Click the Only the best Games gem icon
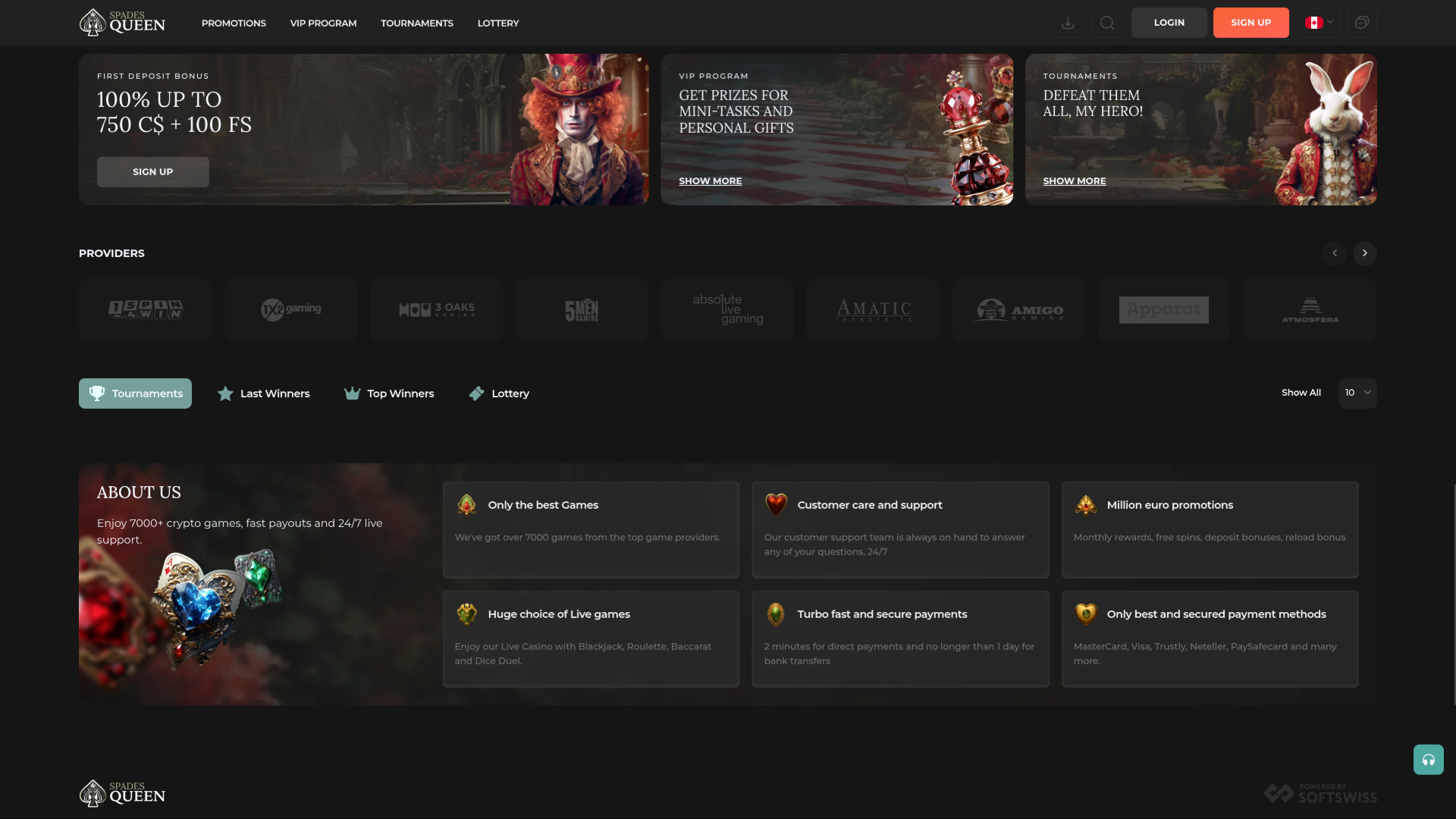Image resolution: width=1456 pixels, height=819 pixels. (x=466, y=504)
